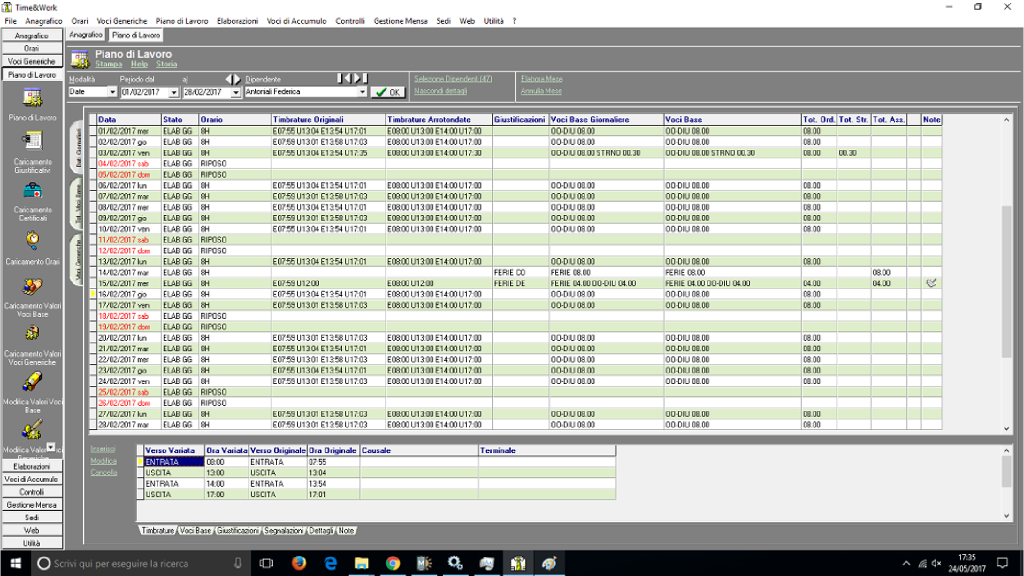
Task: Open Caricamento Giustificativi sidebar icon
Action: coord(32,141)
